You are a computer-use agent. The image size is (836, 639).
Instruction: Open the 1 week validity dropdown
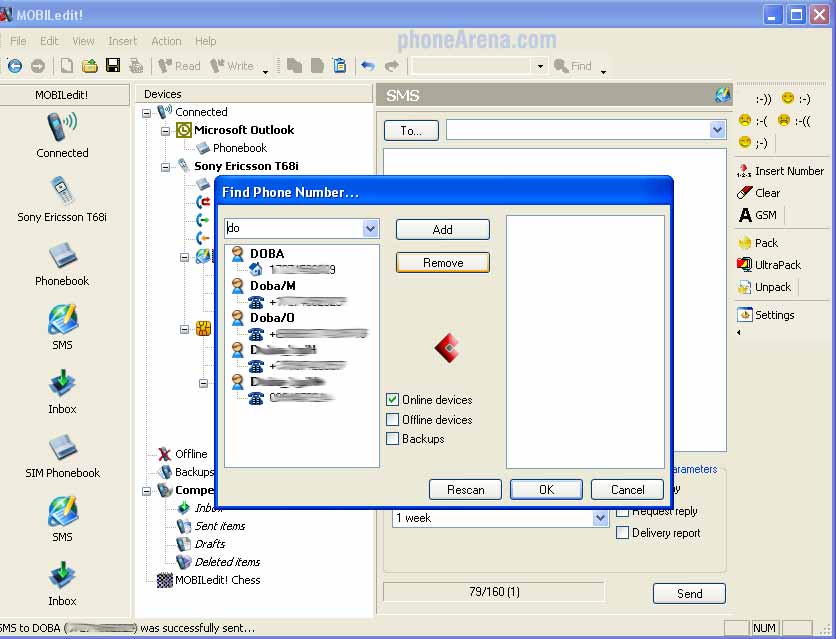(x=600, y=518)
